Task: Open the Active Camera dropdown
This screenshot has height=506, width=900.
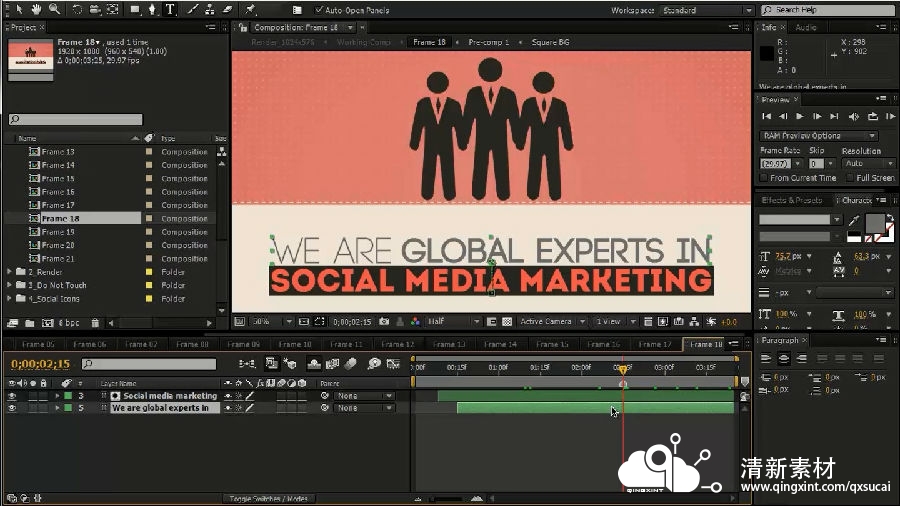Action: coord(552,322)
